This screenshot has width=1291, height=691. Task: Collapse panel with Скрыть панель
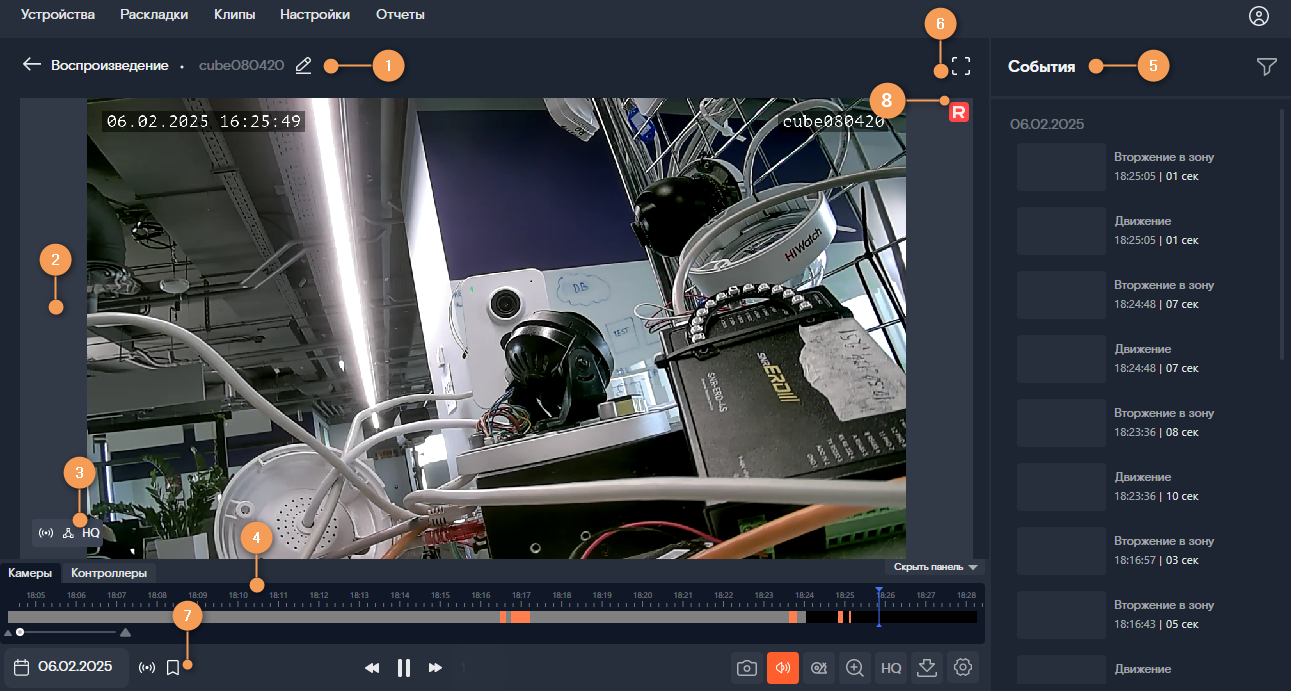pyautogui.click(x=934, y=567)
